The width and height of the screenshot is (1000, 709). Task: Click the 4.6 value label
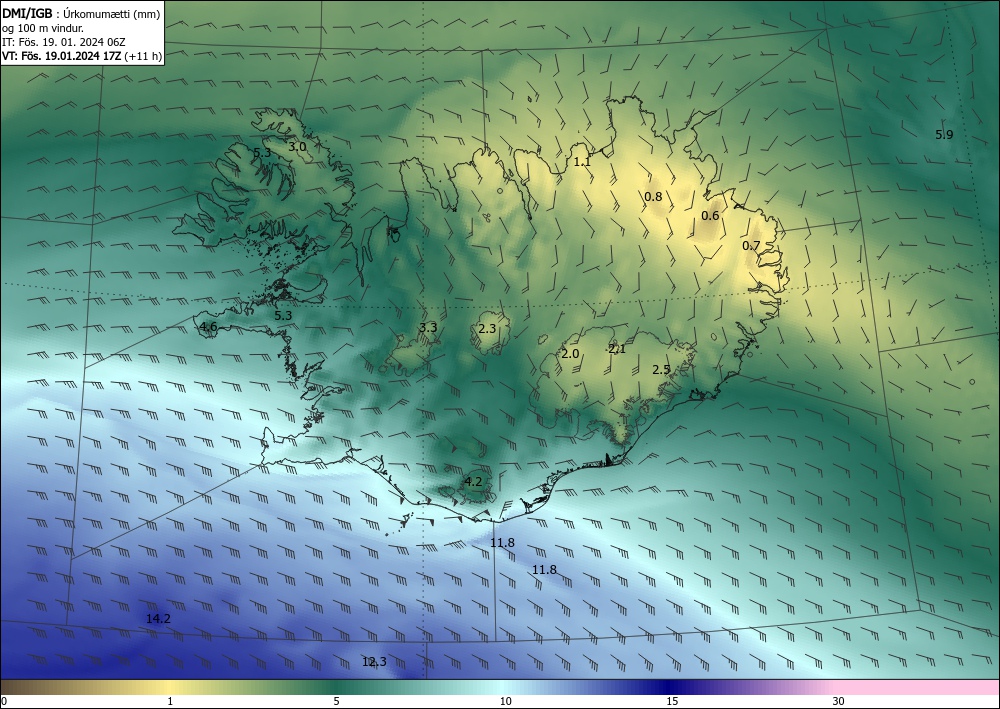click(209, 327)
